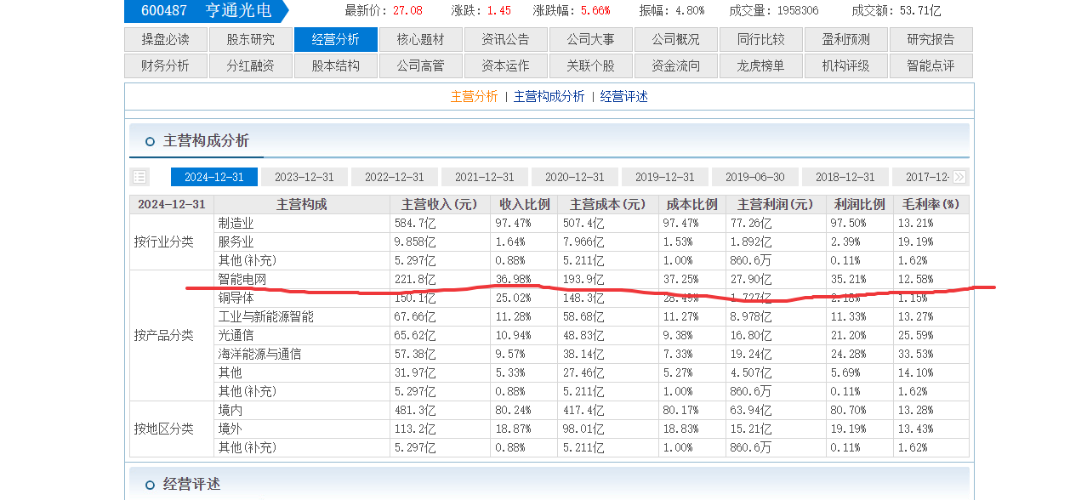The height and width of the screenshot is (500, 1087).
Task: Click the 最新价 27.08 value
Action: coord(408,10)
